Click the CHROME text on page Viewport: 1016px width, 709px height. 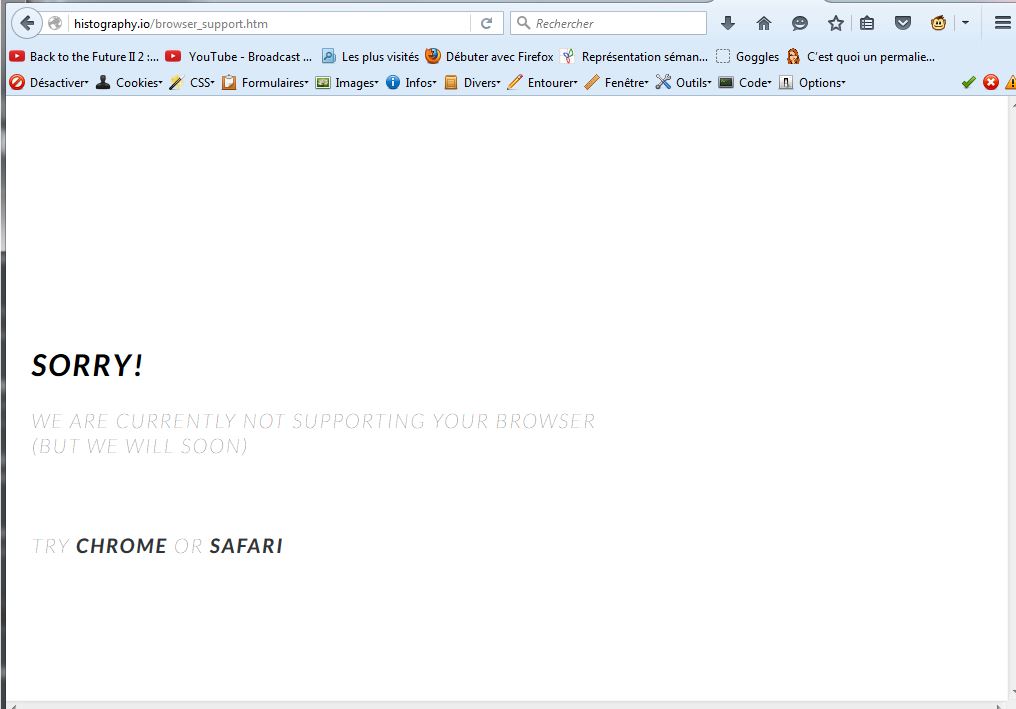[121, 546]
